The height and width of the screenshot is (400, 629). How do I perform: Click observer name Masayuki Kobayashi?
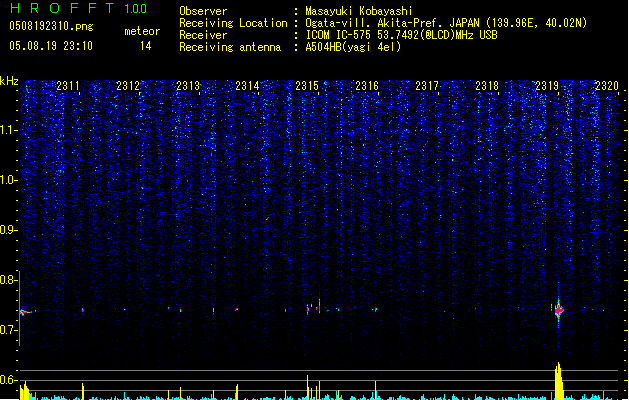pos(359,11)
